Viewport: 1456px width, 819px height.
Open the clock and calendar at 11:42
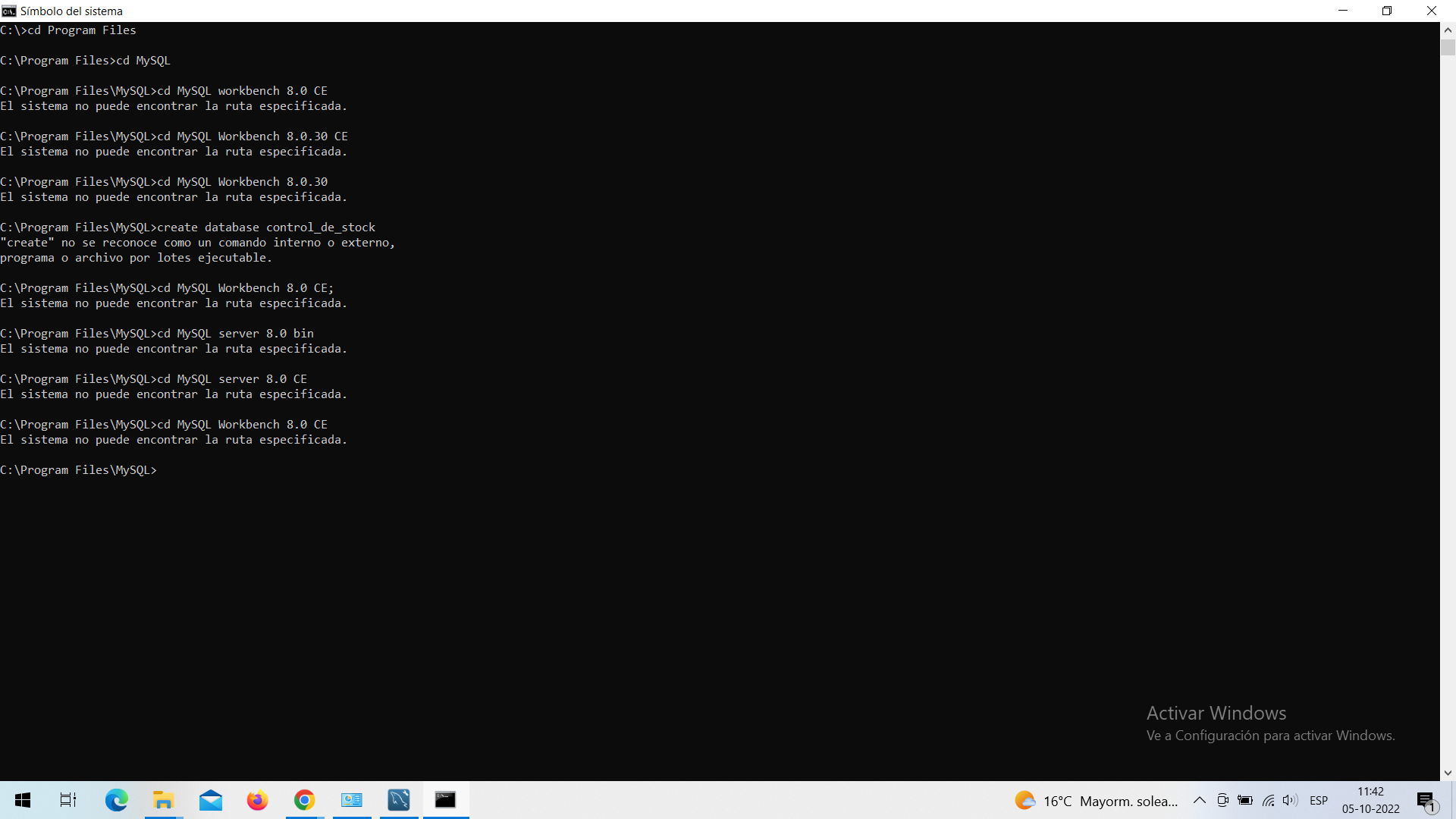(1370, 800)
